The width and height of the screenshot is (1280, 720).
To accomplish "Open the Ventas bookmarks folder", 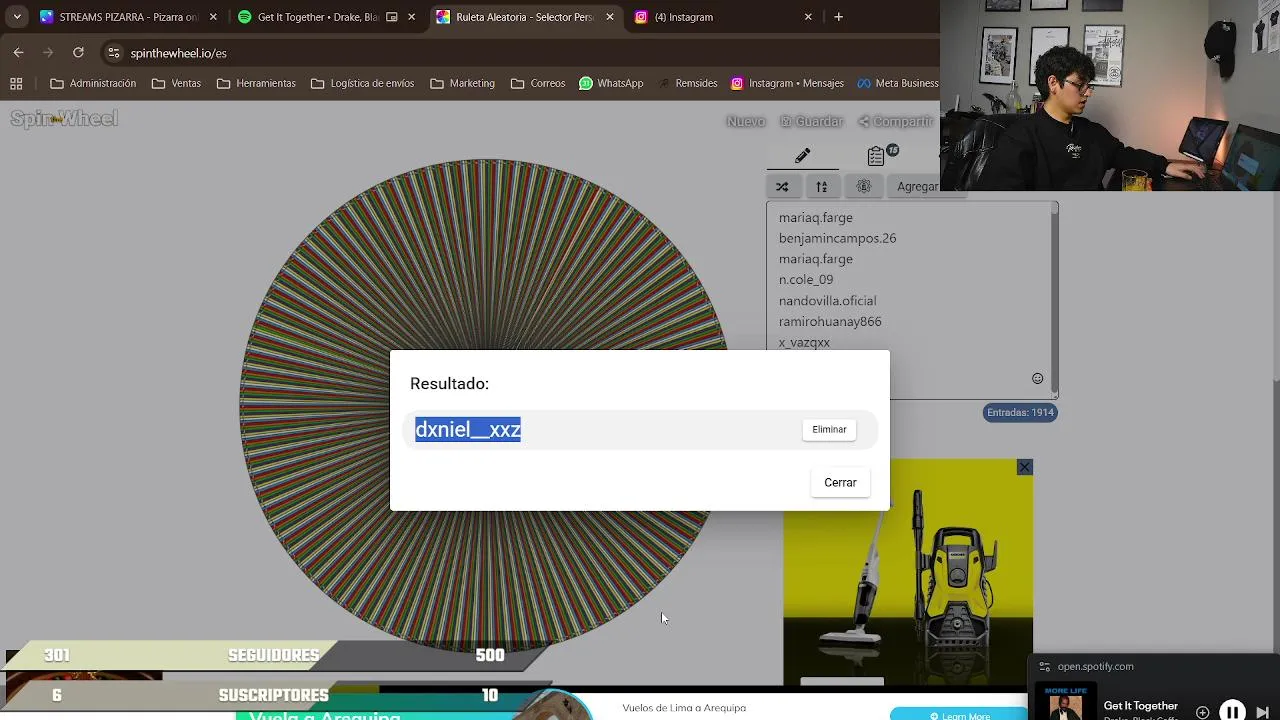I will (x=176, y=83).
